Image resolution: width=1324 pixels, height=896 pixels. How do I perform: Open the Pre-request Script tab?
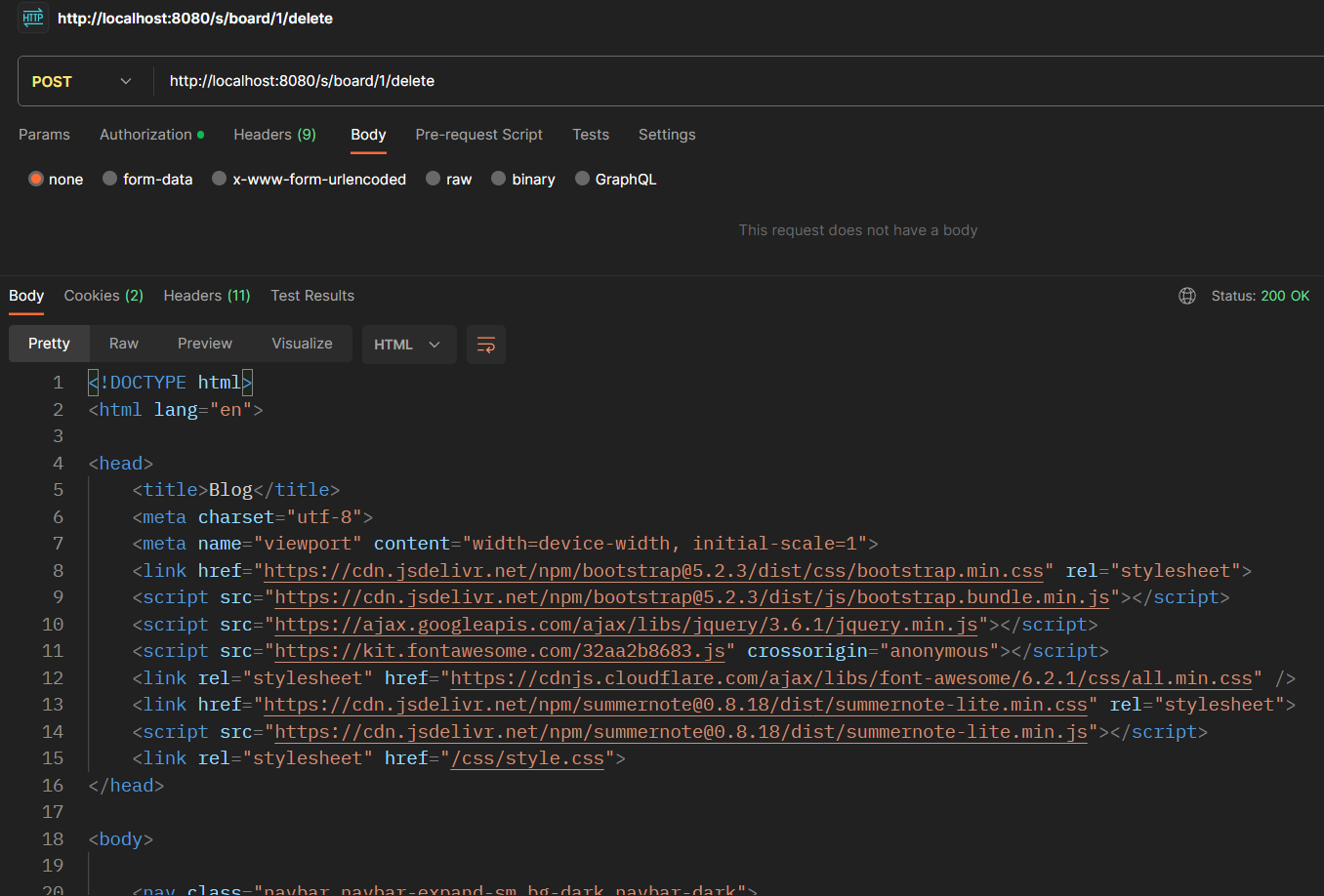(x=478, y=135)
